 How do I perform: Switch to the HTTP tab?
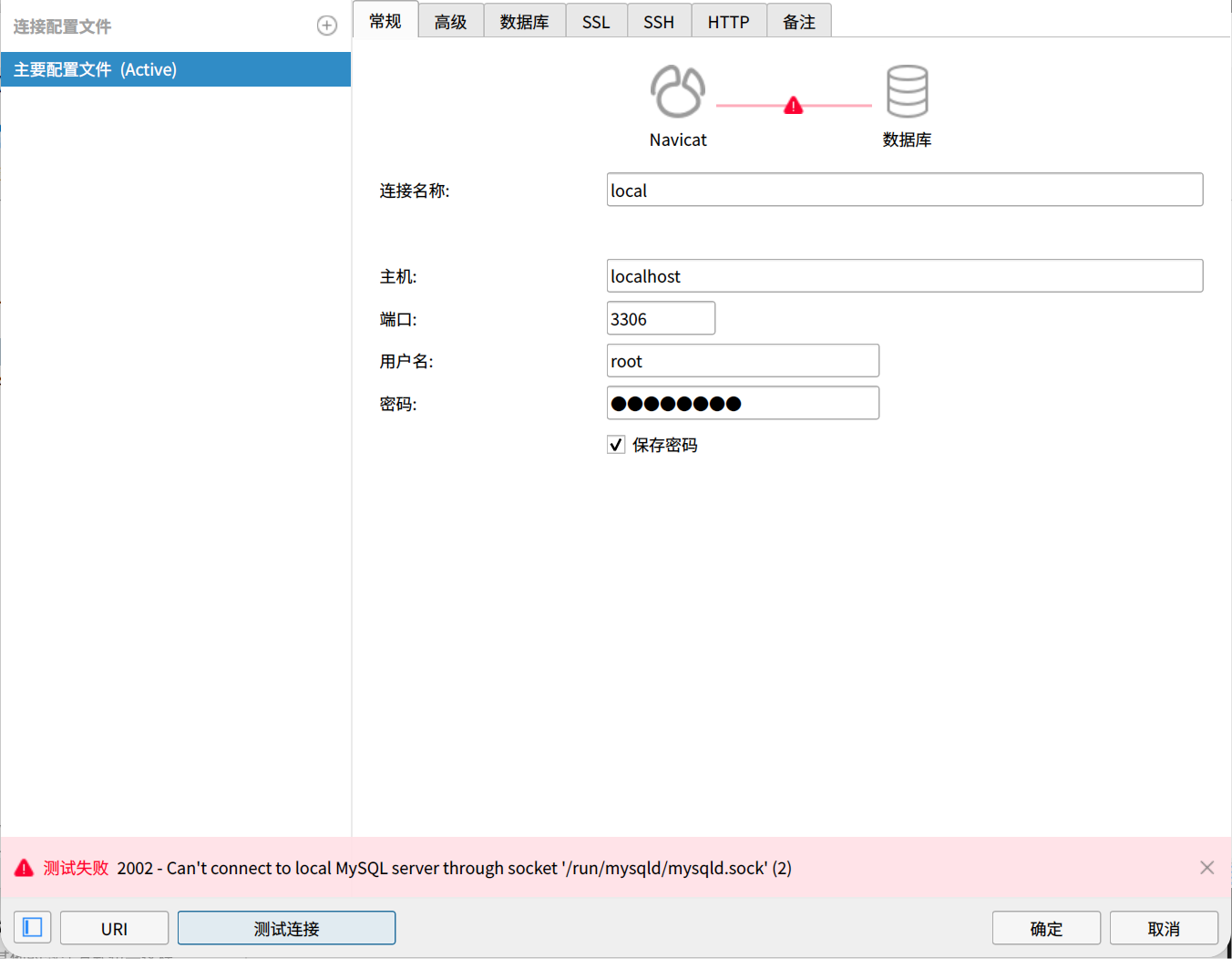[728, 20]
